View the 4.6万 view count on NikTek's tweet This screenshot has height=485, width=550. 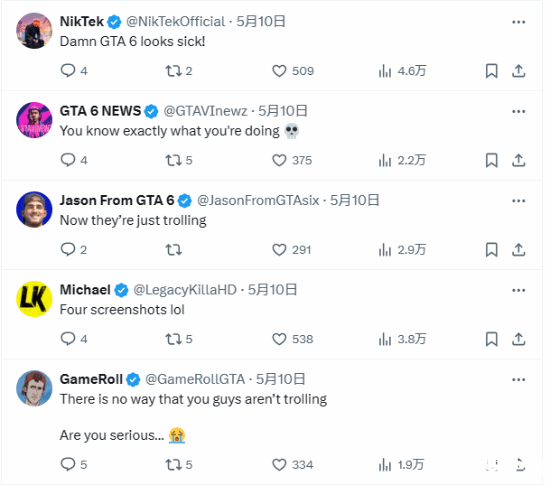tap(402, 71)
